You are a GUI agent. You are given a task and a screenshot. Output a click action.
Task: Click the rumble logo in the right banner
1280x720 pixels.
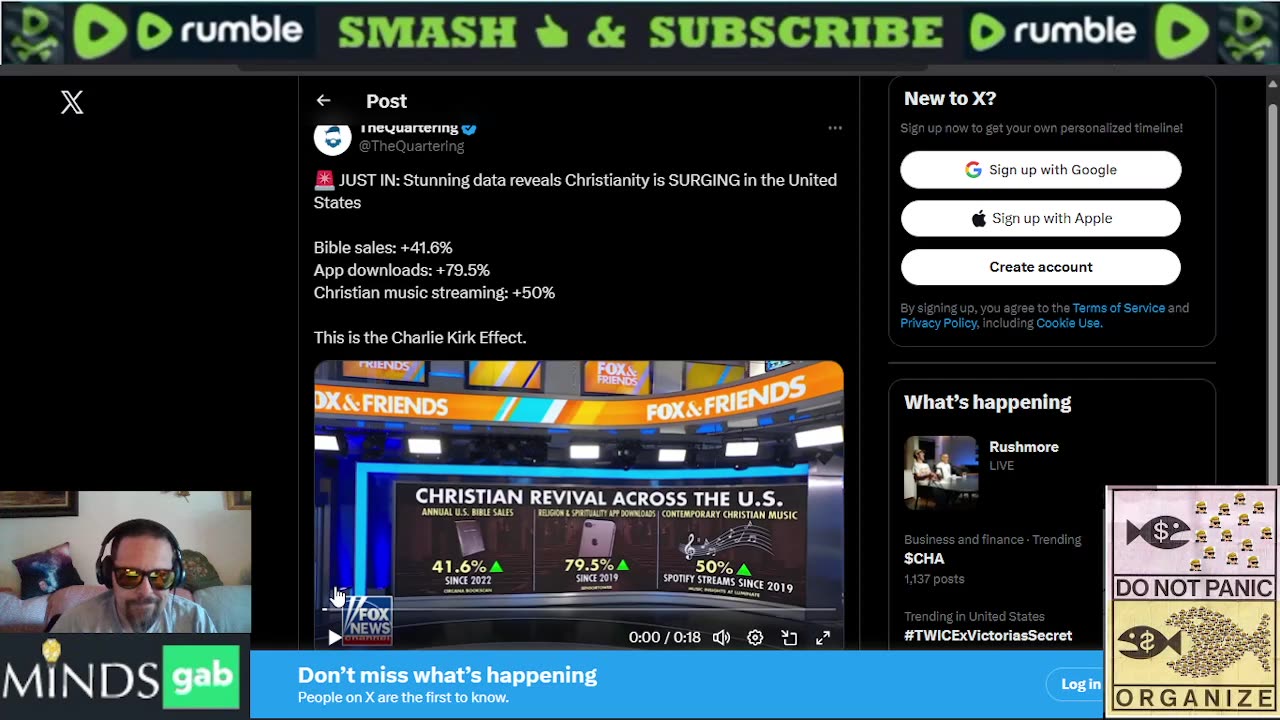[1053, 31]
